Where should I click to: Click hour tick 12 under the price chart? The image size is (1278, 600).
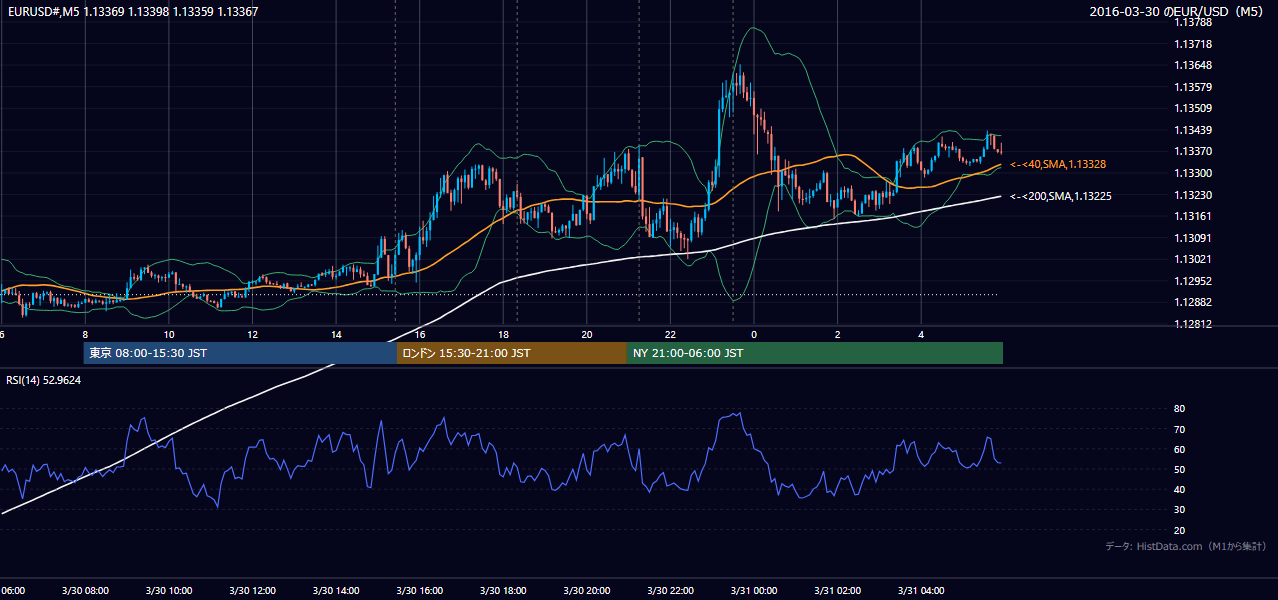pyautogui.click(x=252, y=334)
